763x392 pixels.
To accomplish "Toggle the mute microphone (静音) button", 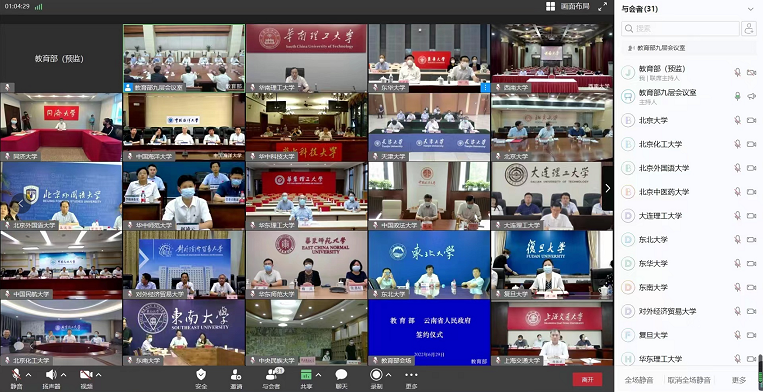I will [16, 374].
